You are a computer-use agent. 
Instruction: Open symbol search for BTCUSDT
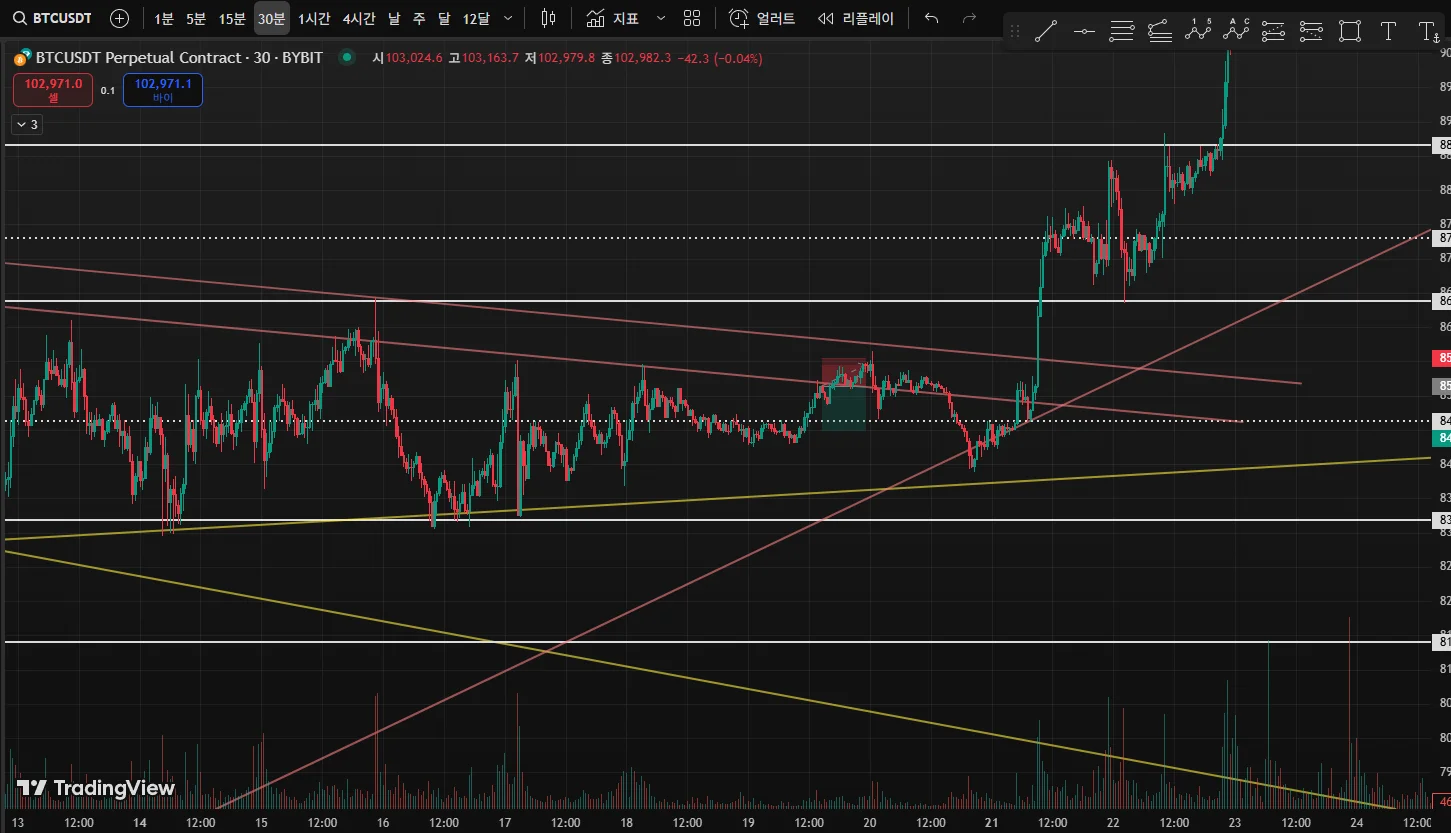click(x=52, y=18)
